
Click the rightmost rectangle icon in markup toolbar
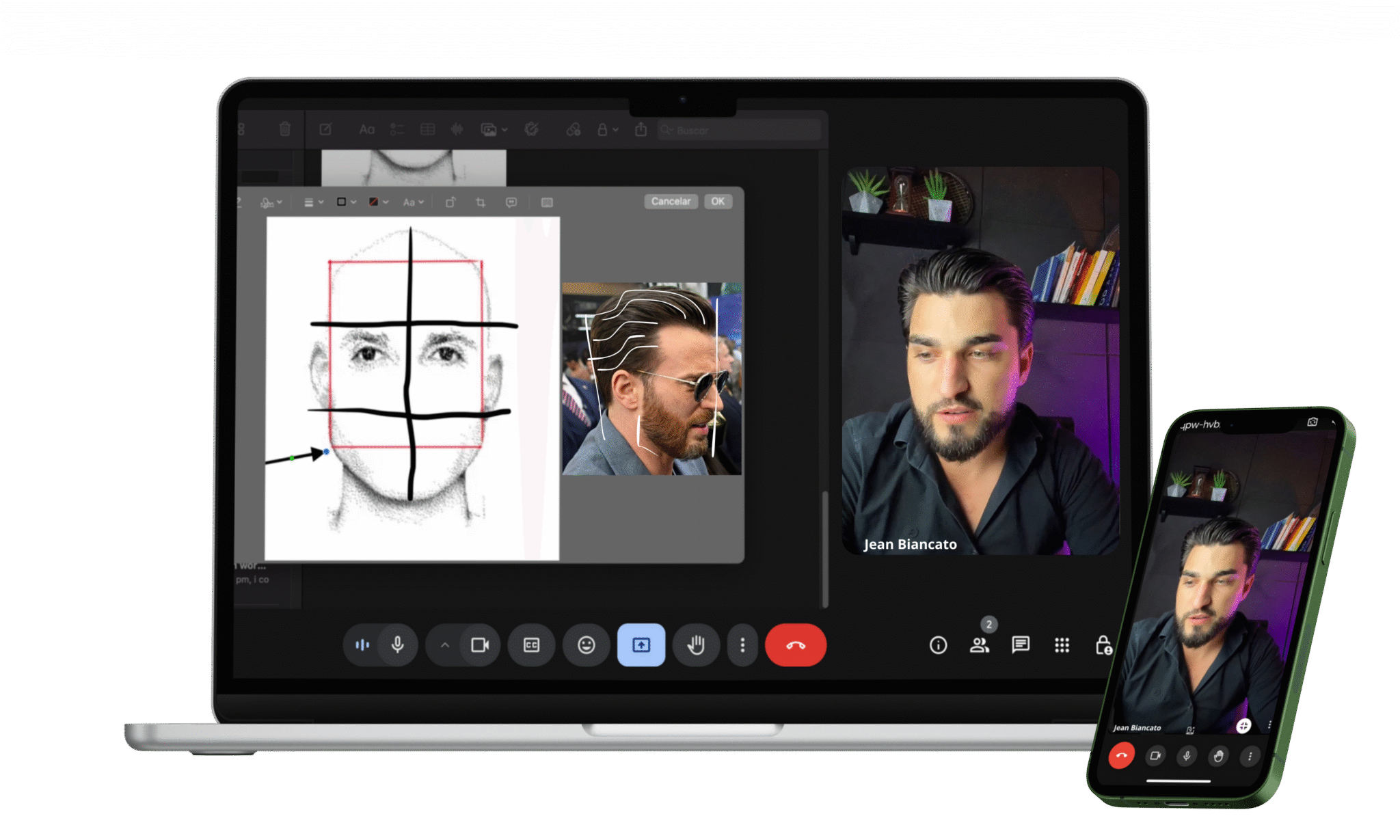547,202
